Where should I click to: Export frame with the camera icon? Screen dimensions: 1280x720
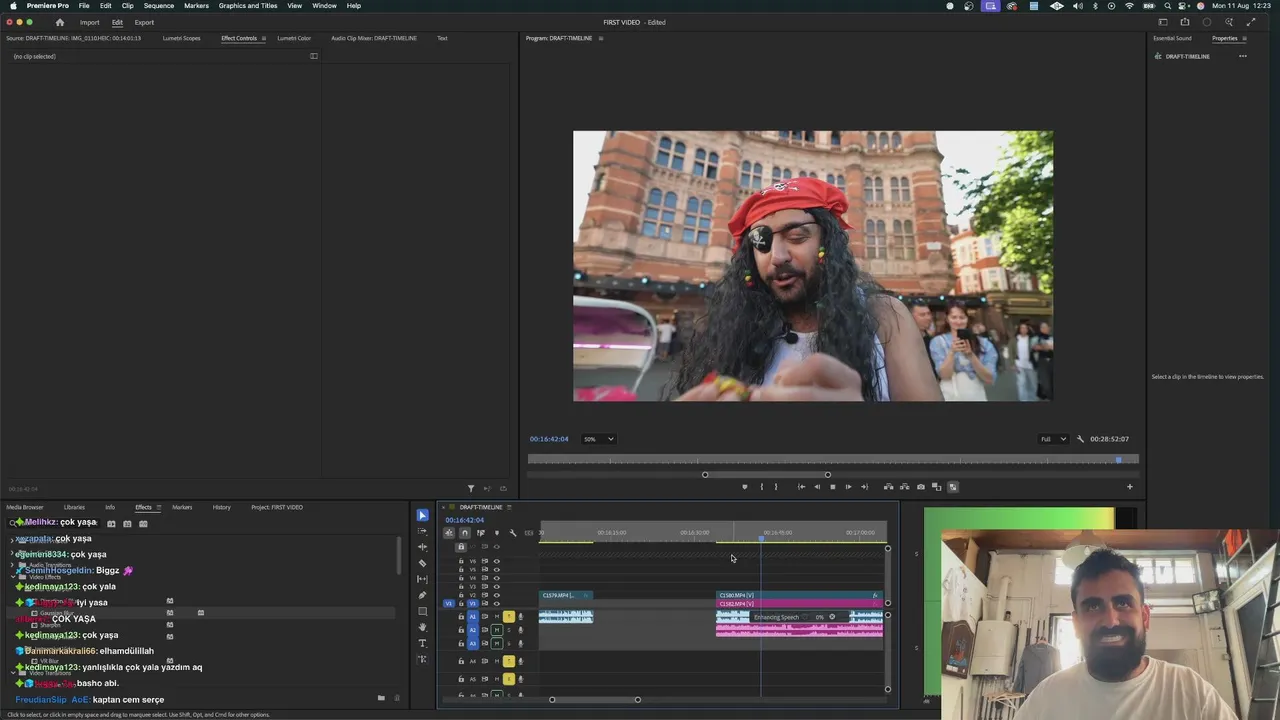921,487
